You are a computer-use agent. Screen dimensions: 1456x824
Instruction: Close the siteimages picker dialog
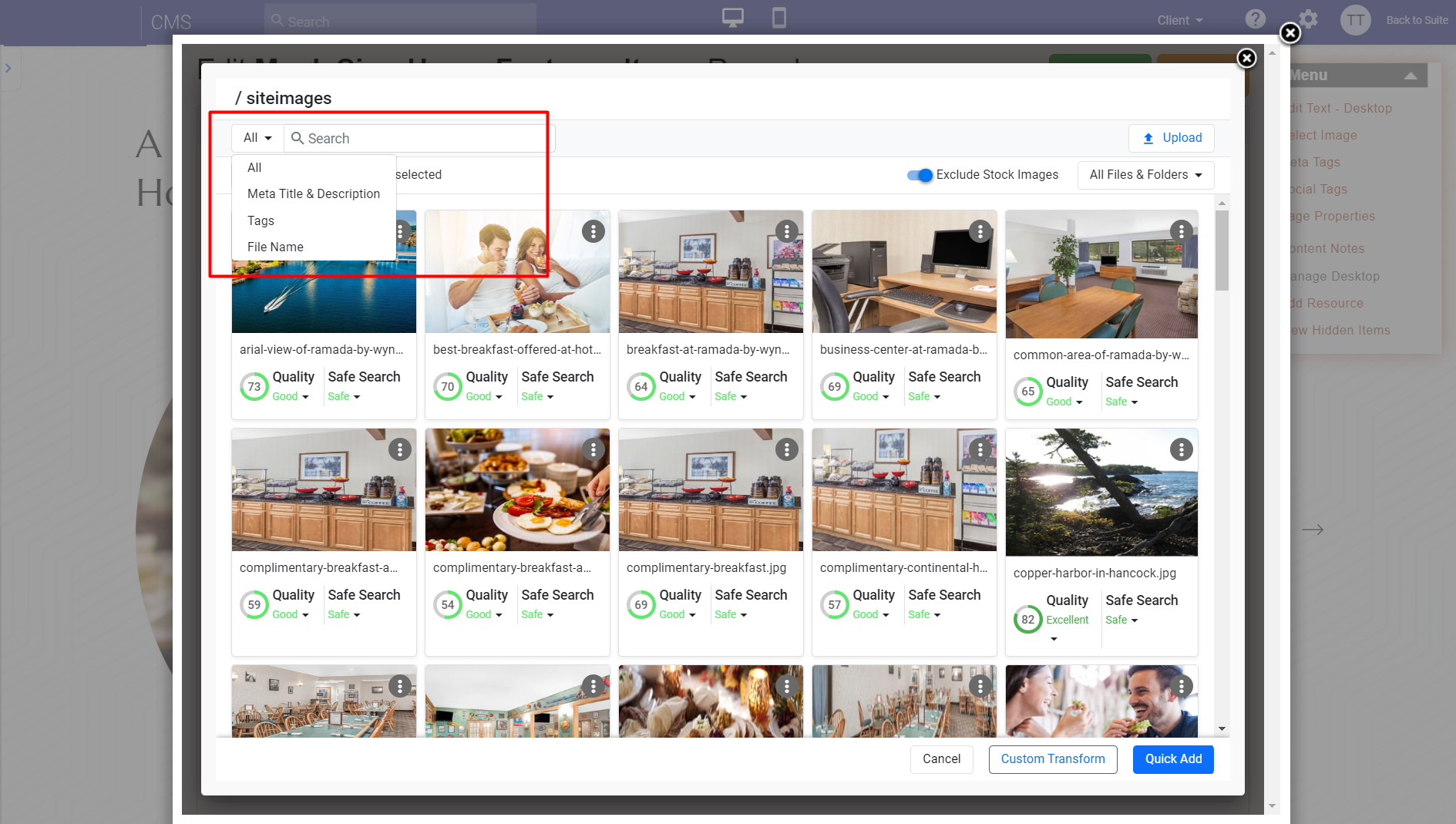[1246, 59]
